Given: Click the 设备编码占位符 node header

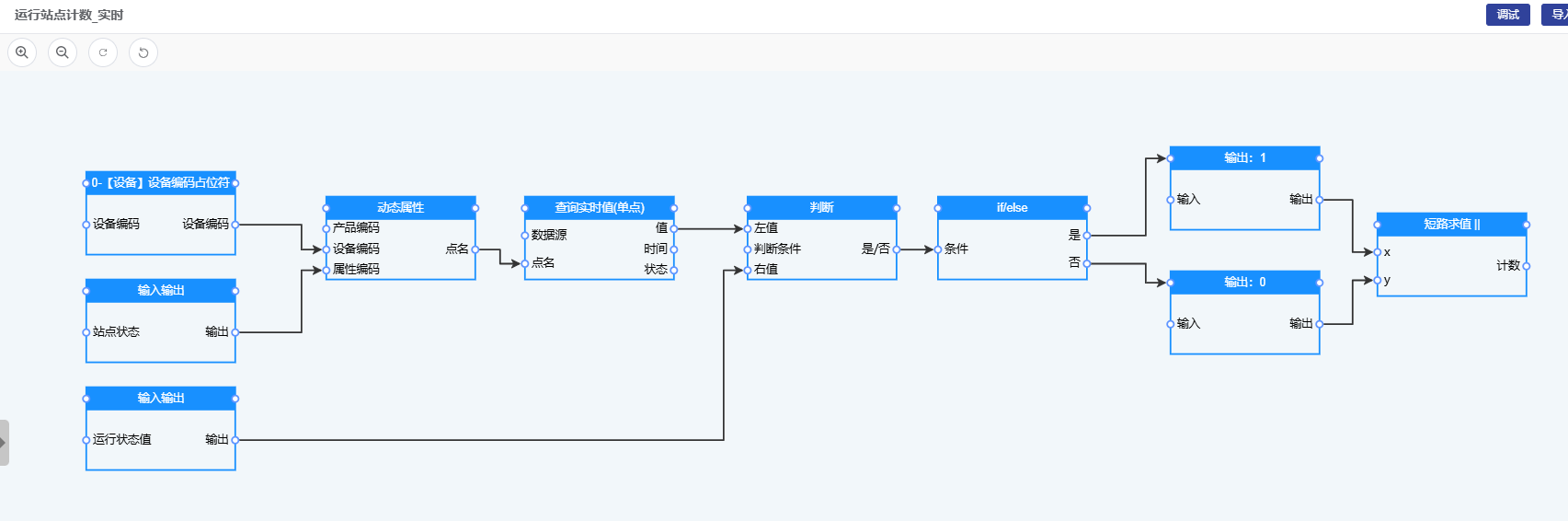Looking at the screenshot, I should [x=161, y=183].
